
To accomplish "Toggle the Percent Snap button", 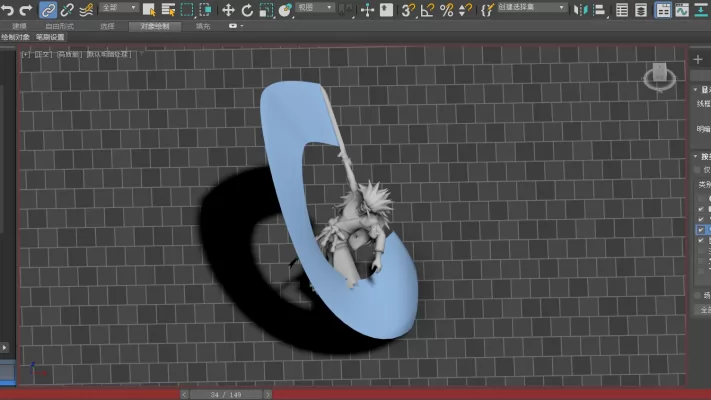I will tap(446, 9).
